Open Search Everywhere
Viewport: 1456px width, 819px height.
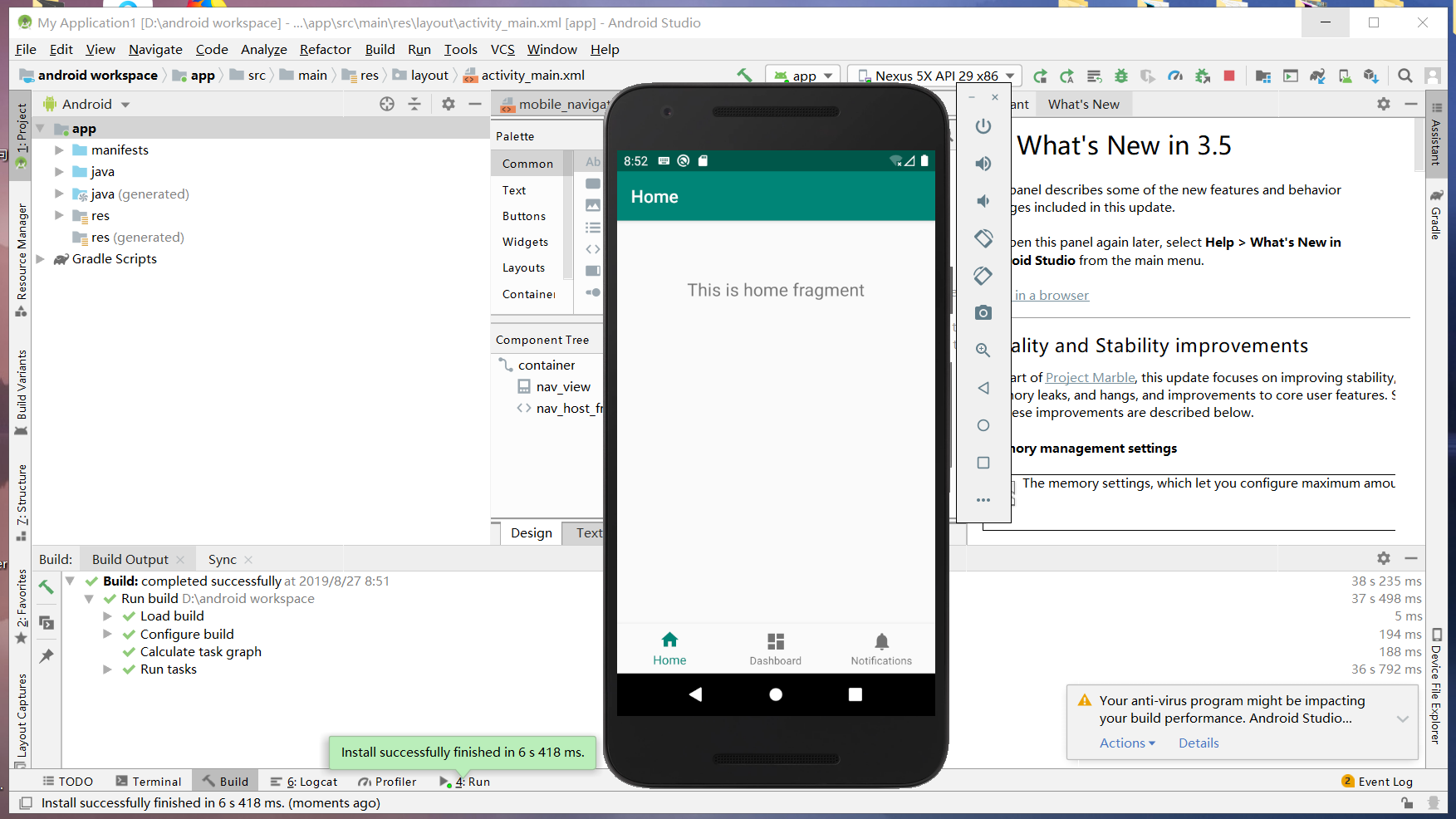point(1405,76)
